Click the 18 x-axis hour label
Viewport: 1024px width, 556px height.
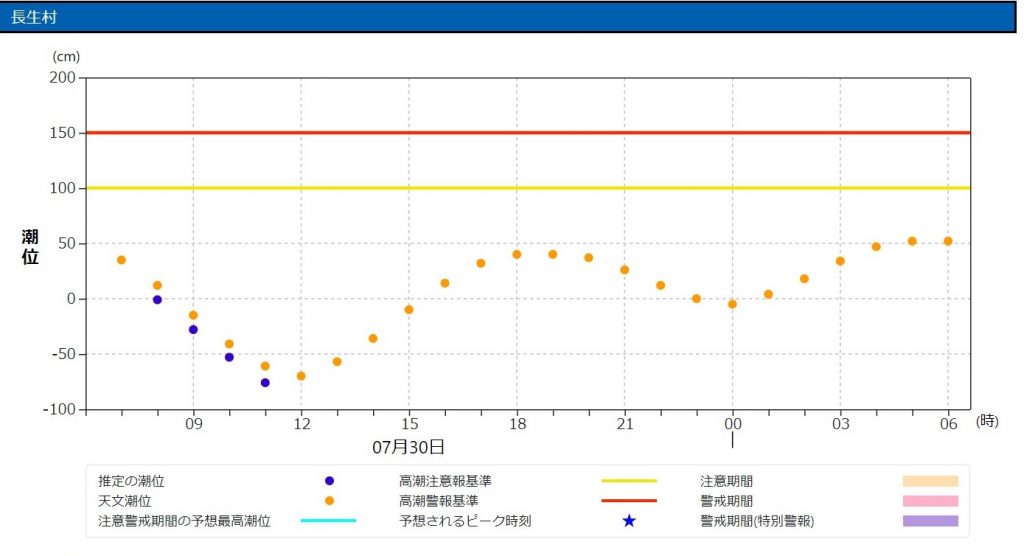(x=517, y=424)
